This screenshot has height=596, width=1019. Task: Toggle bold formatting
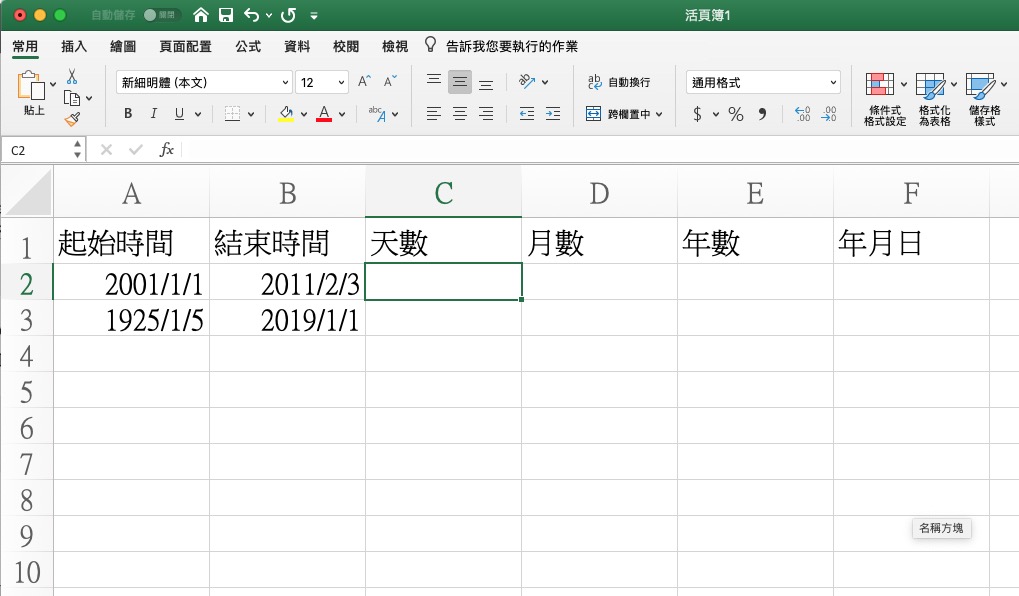click(128, 114)
